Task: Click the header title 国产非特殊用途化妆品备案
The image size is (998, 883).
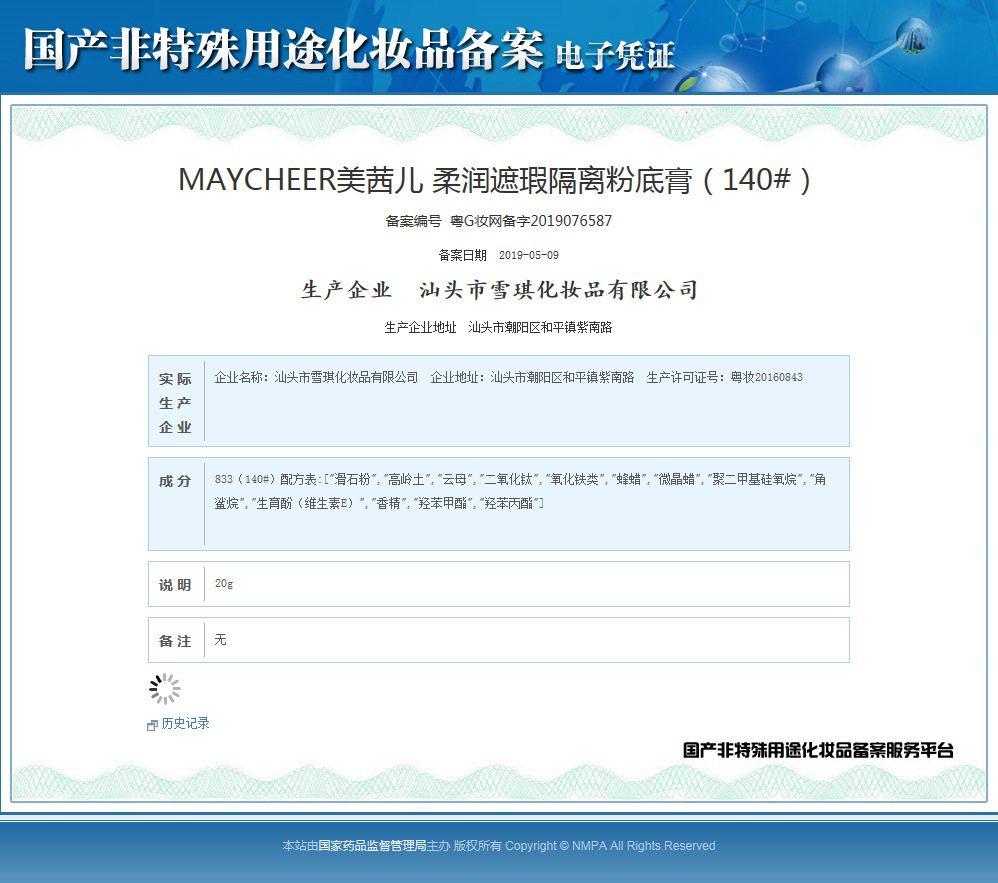Action: click(283, 49)
